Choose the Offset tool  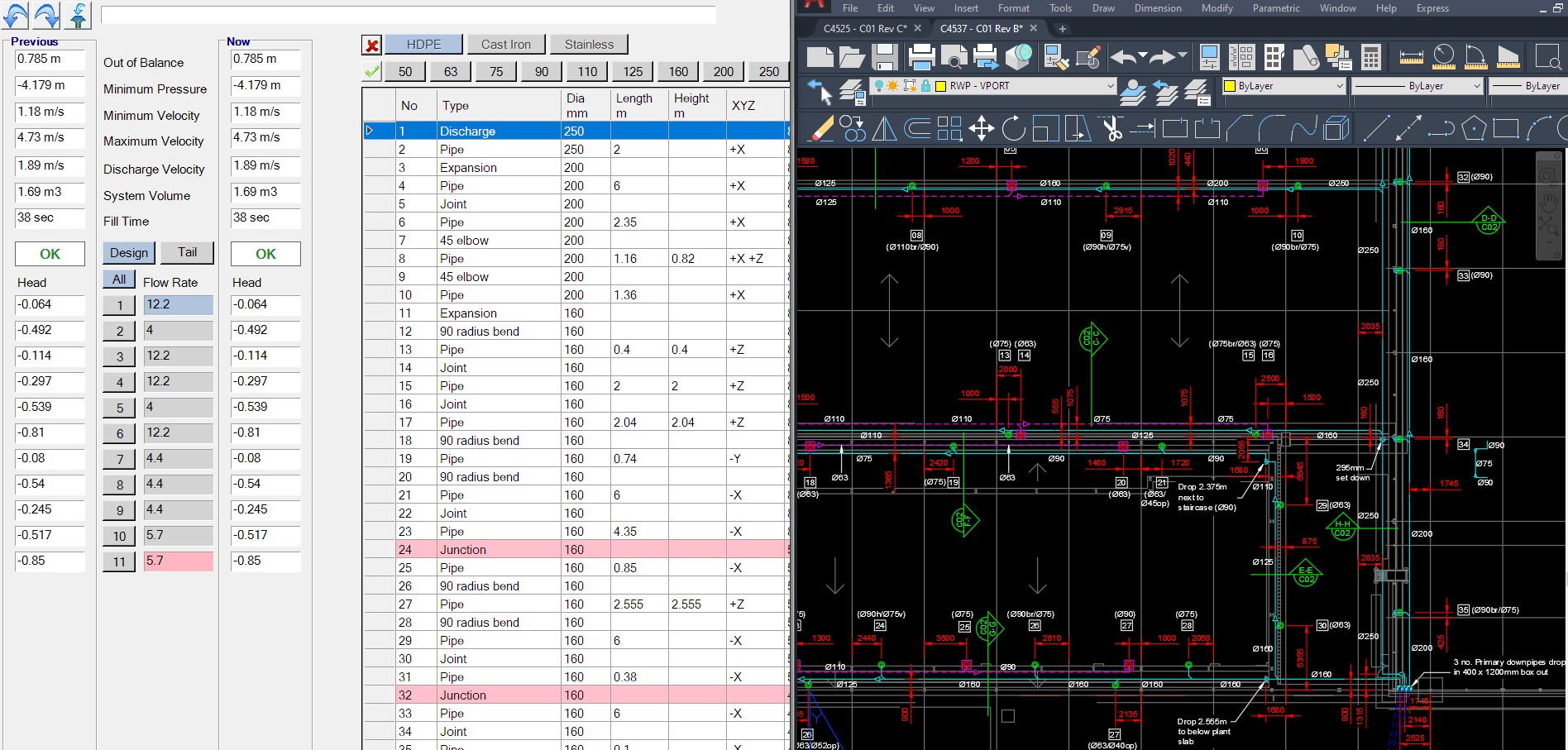(916, 128)
